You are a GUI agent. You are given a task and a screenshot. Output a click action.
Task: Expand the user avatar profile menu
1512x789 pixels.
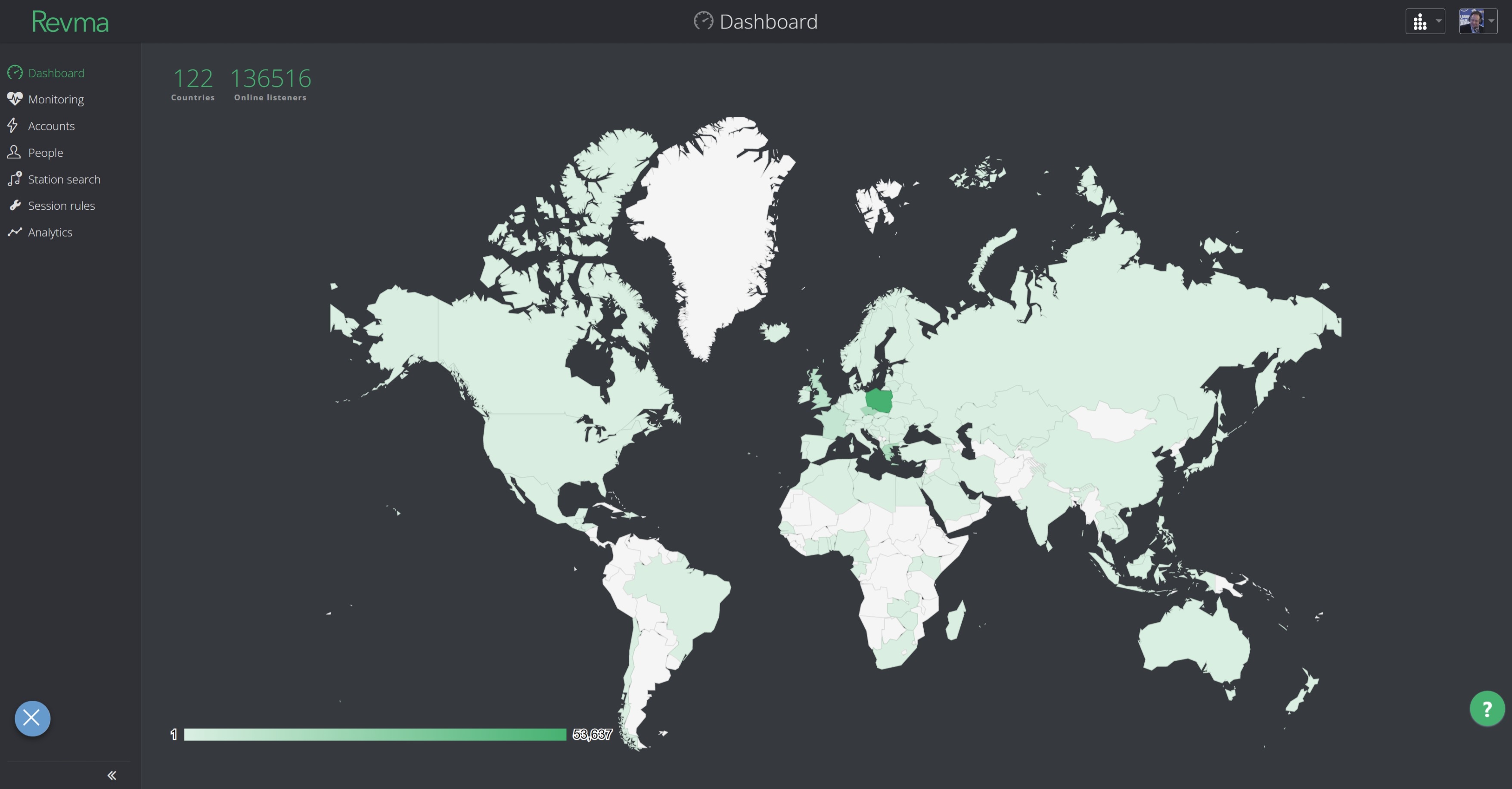pos(1478,22)
